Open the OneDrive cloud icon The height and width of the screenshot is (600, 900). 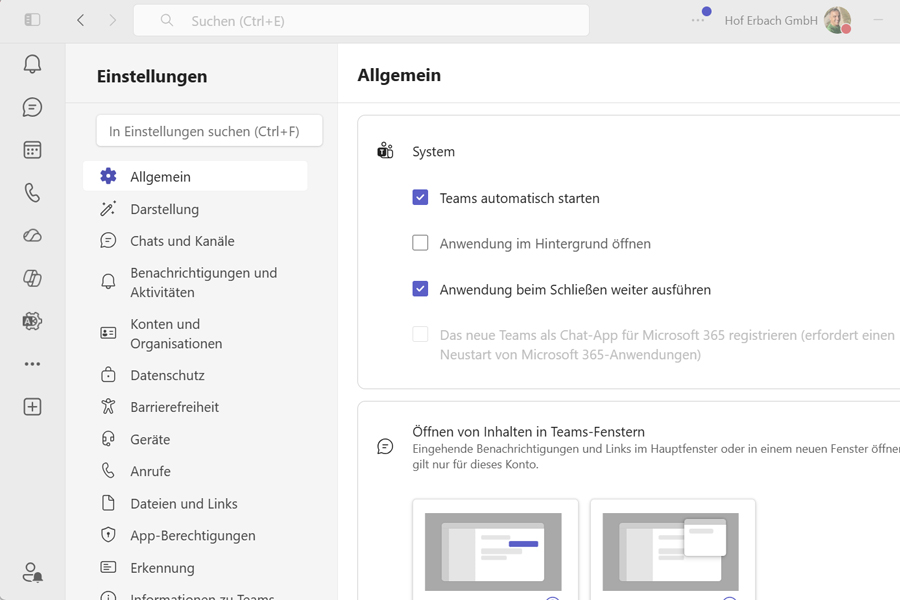coord(32,235)
